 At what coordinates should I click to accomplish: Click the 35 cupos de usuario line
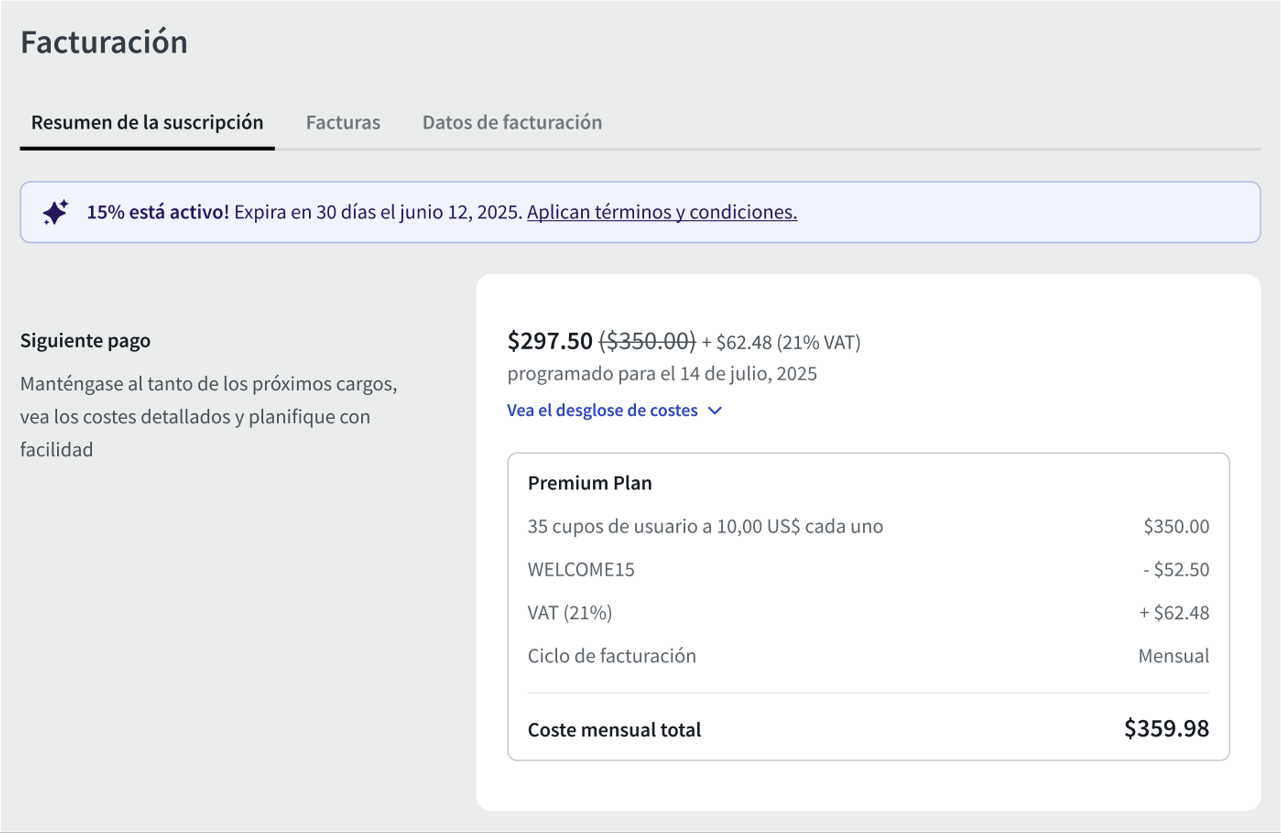click(x=705, y=526)
